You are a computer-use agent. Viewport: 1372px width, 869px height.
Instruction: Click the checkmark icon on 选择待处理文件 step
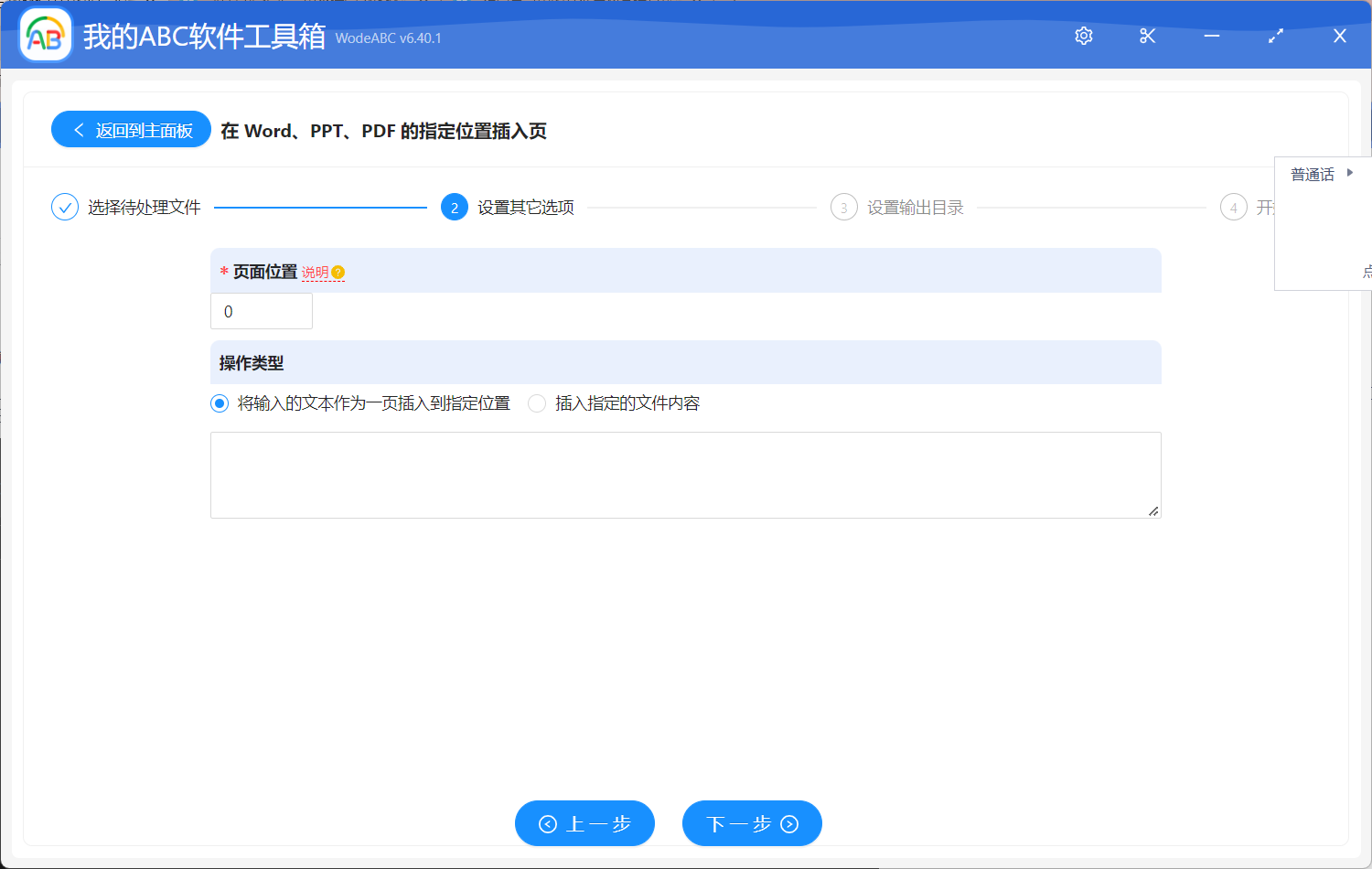pos(64,207)
